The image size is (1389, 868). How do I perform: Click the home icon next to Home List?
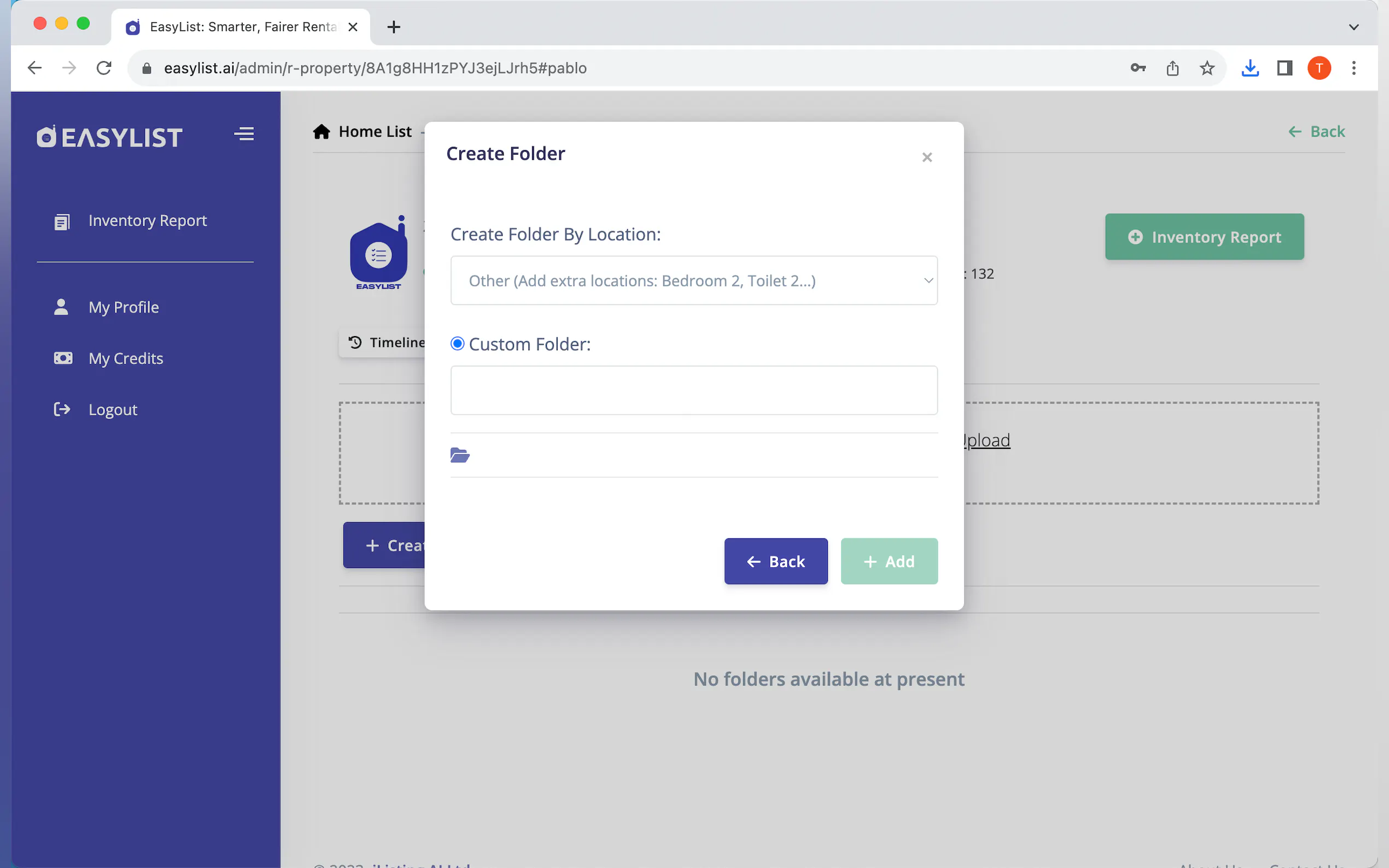[x=322, y=132]
